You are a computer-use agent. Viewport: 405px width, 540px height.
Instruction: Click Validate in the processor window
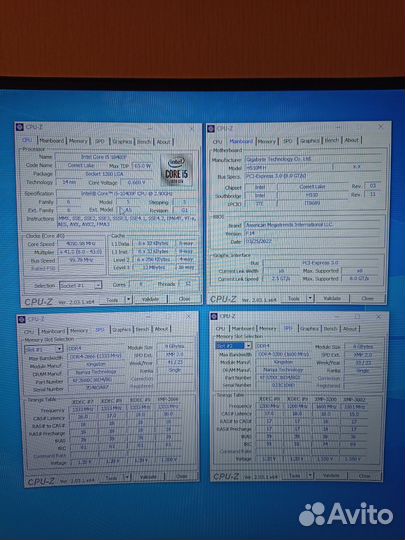(150, 299)
